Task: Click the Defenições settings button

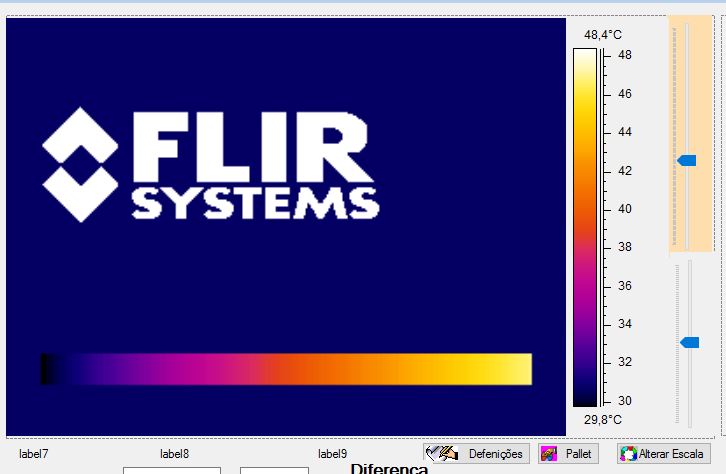Action: 476,454
